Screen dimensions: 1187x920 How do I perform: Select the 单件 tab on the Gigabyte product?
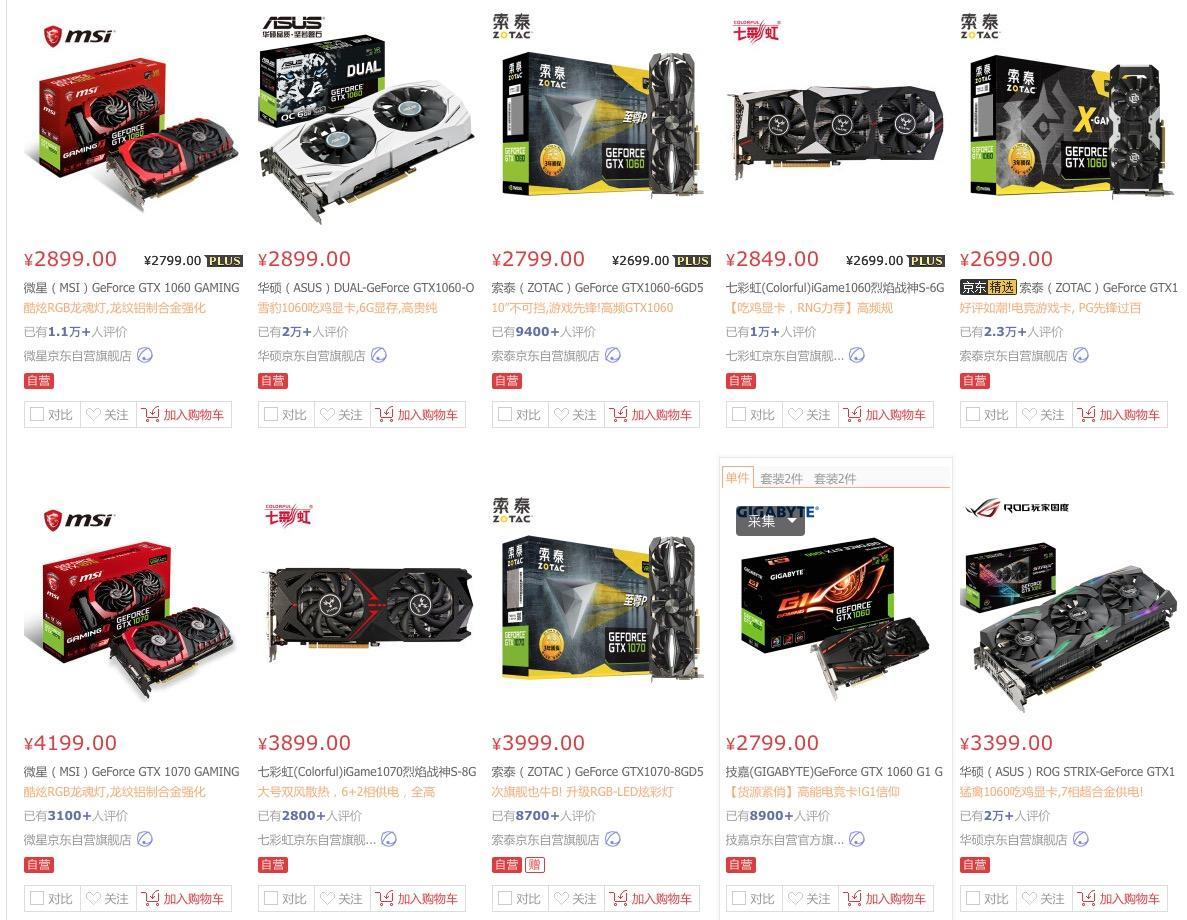click(x=737, y=478)
